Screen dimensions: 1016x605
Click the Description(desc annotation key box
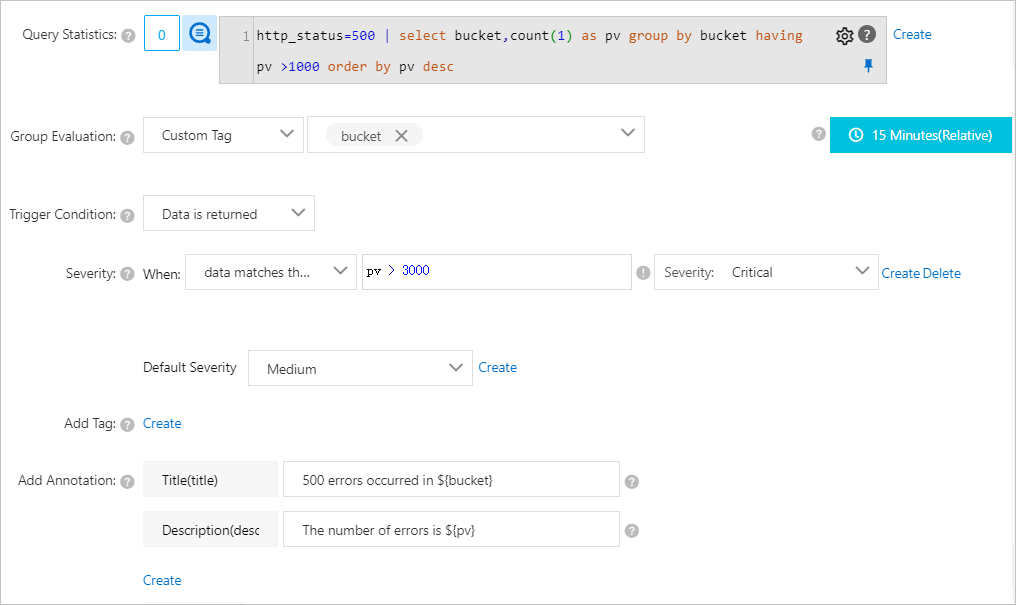tap(211, 529)
